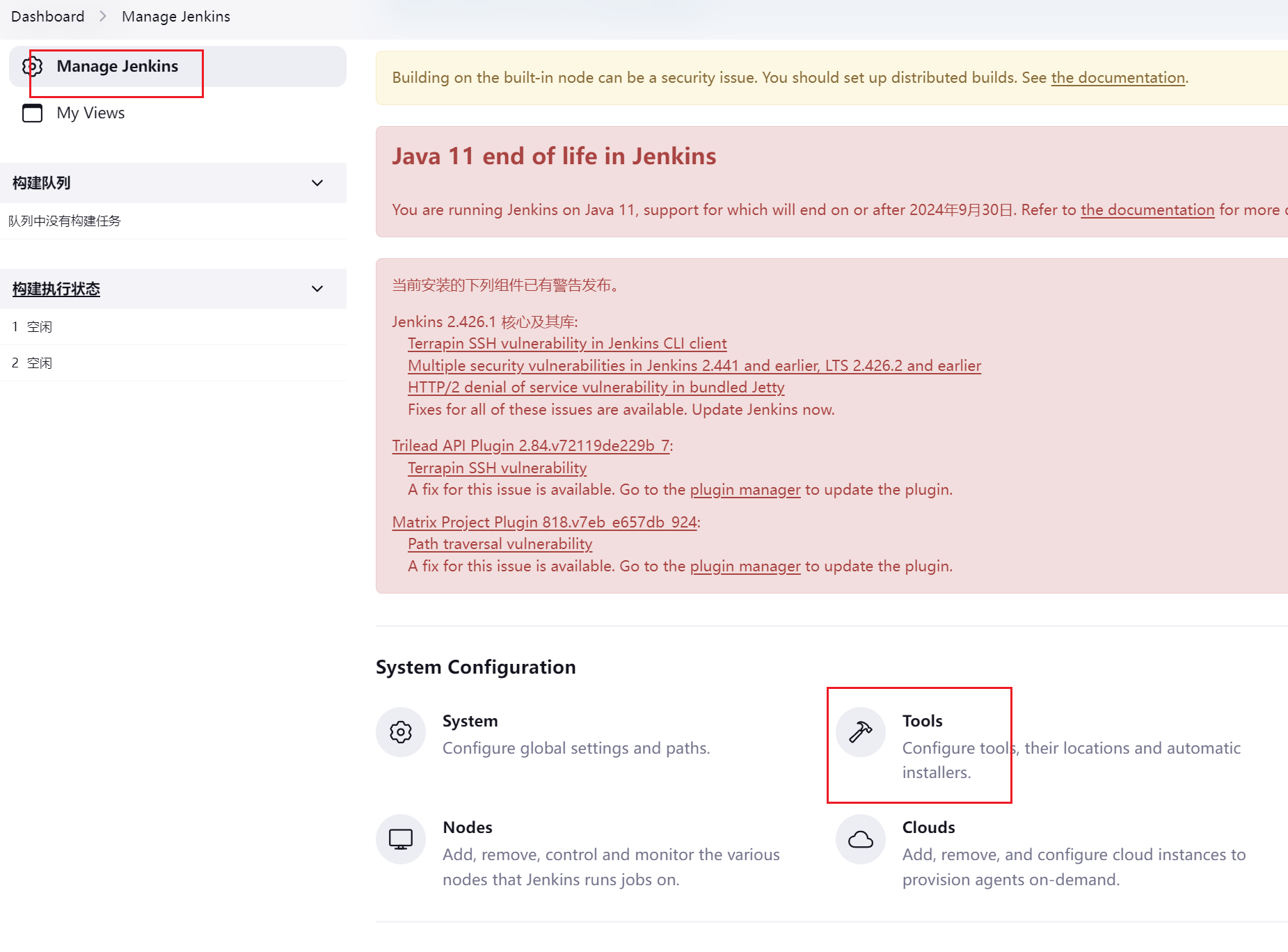Image resolution: width=1288 pixels, height=952 pixels.
Task: Select Manage Jenkins breadcrumb item
Action: pos(176,16)
